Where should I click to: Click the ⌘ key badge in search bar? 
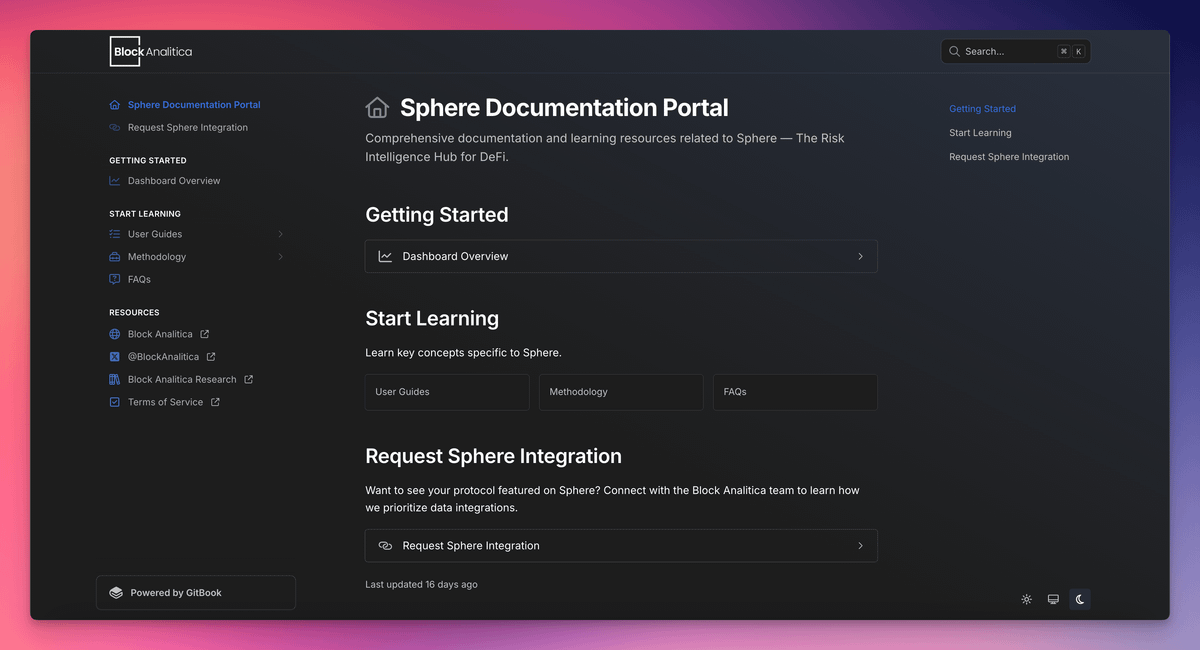[x=1063, y=51]
